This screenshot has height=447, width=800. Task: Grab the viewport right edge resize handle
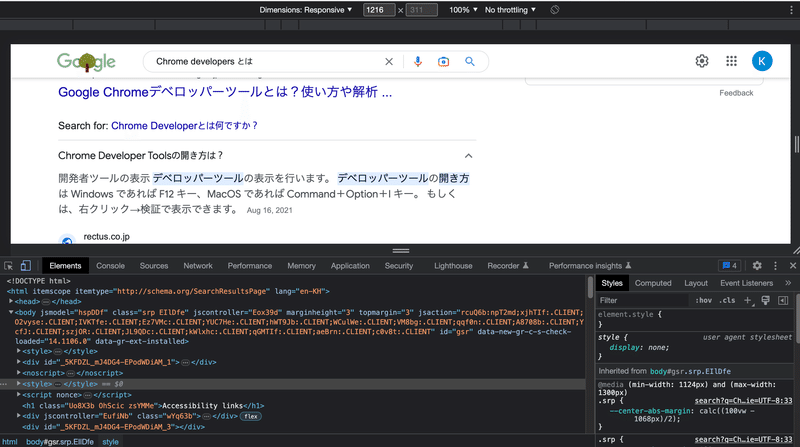796,144
